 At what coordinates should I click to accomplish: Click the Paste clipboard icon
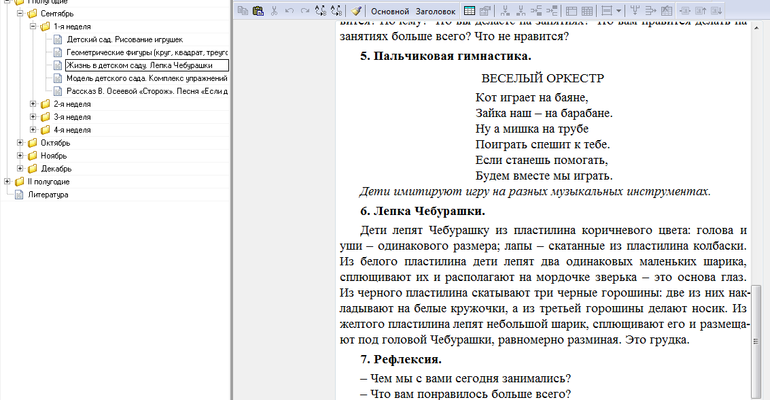(259, 10)
